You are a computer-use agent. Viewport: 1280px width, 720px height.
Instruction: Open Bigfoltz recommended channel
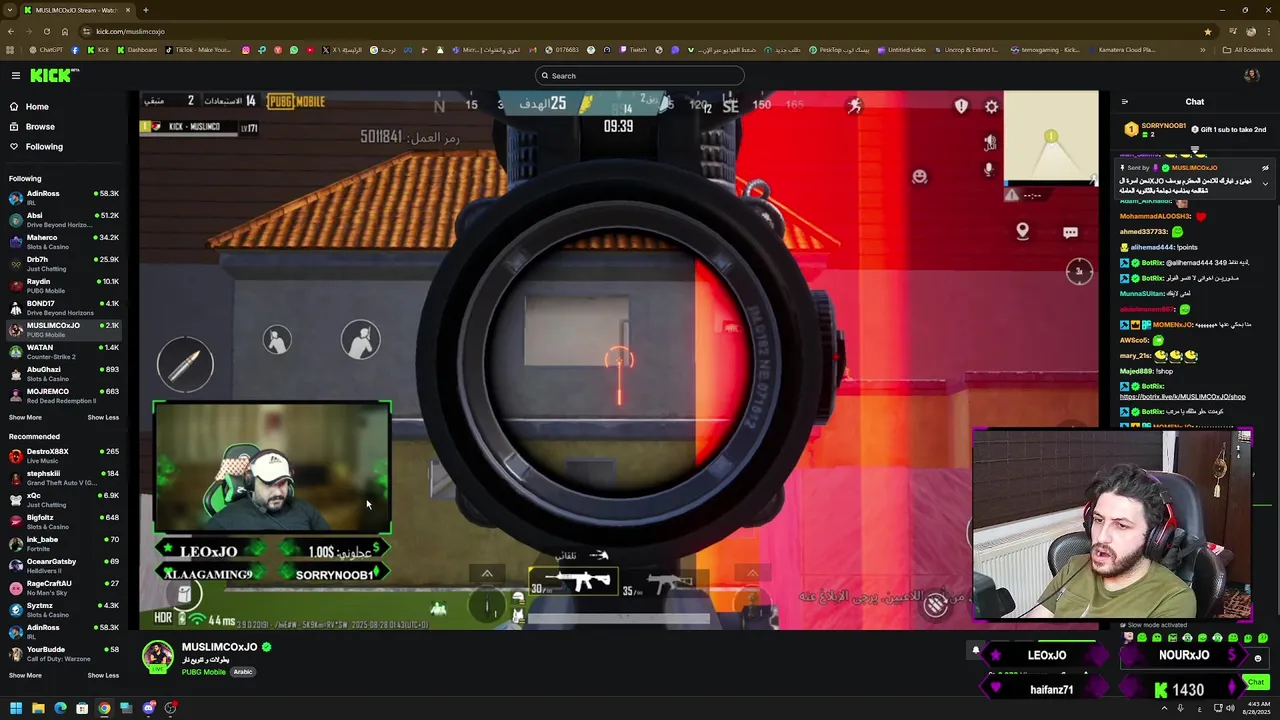(x=63, y=522)
